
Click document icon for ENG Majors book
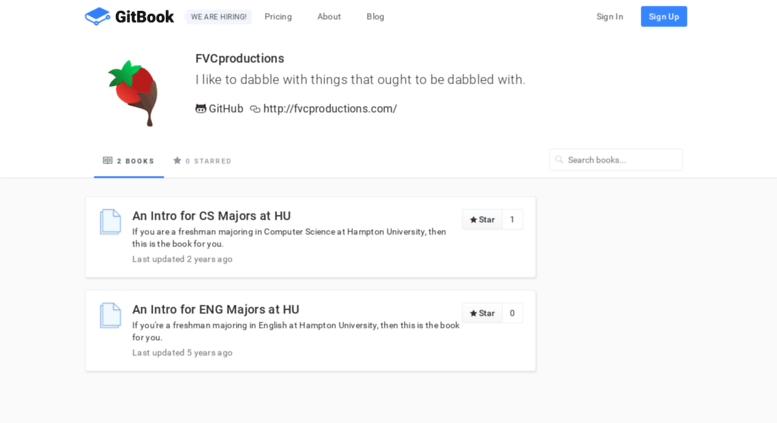pos(111,315)
